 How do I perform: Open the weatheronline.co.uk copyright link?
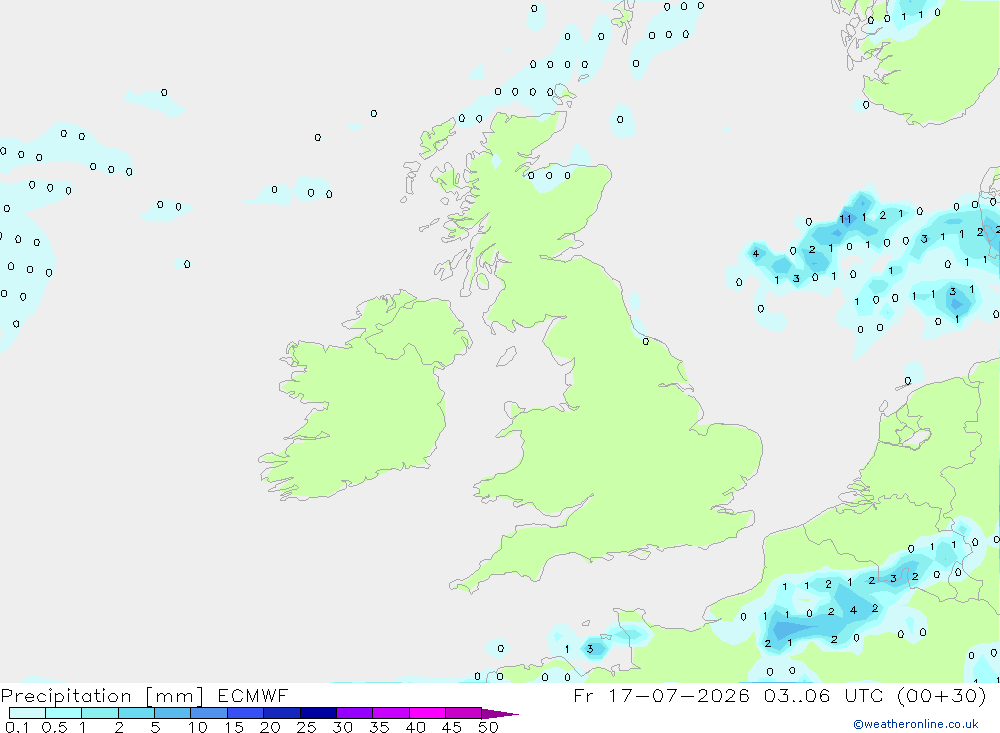[916, 724]
